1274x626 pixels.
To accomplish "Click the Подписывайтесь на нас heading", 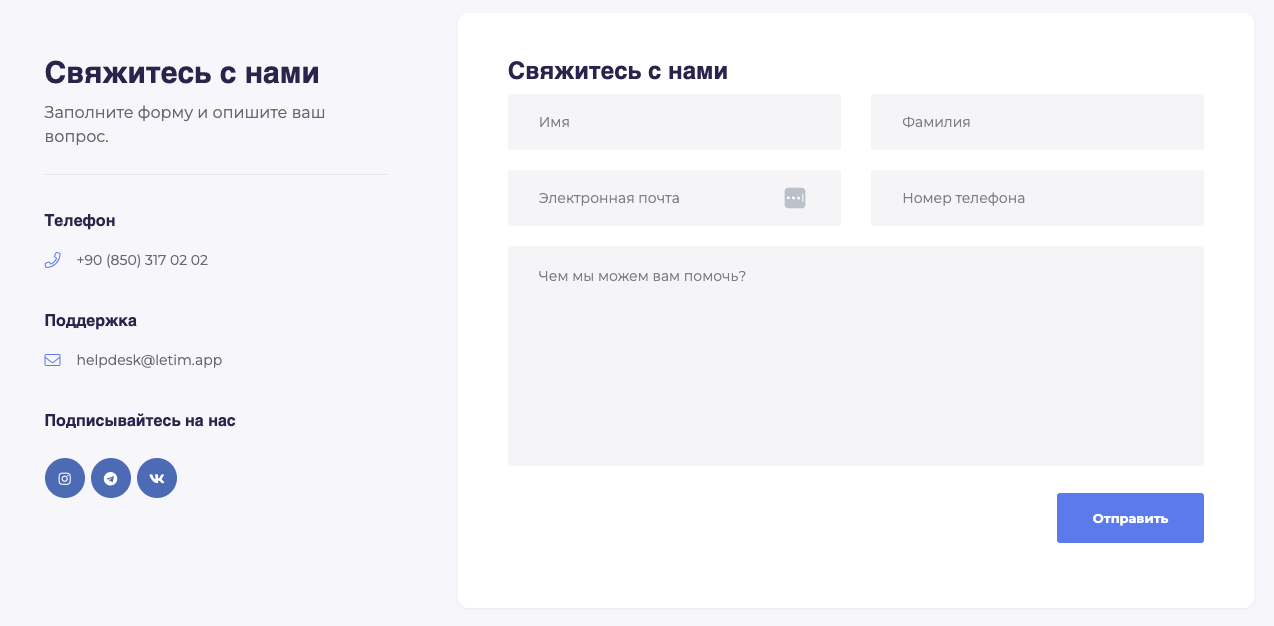I will (139, 420).
